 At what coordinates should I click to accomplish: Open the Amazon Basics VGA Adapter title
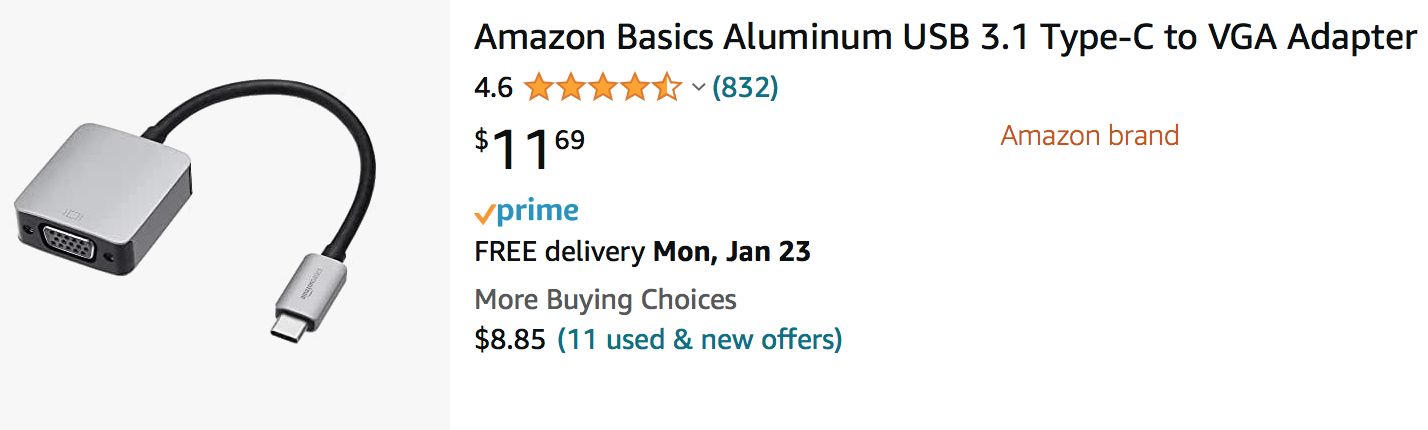945,38
